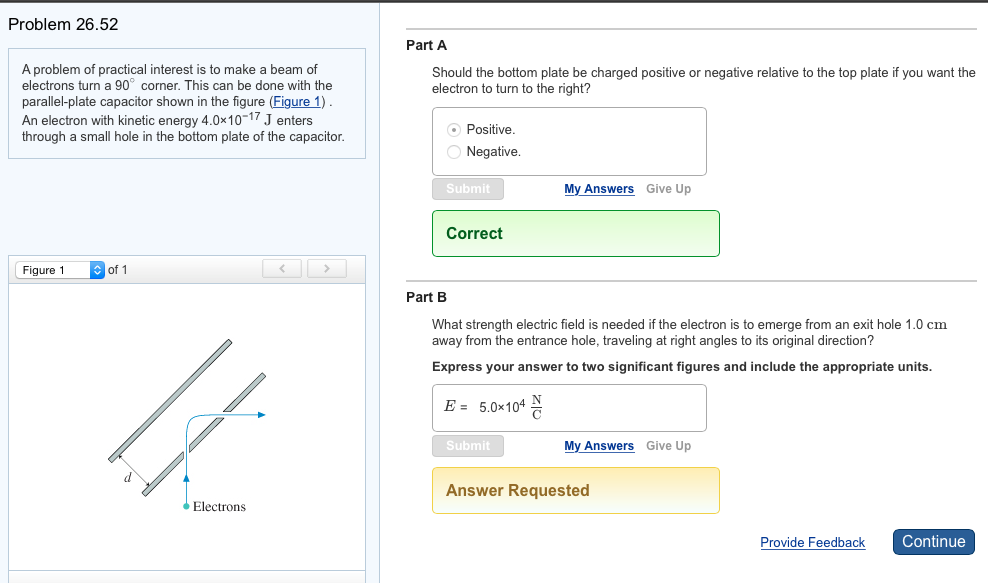Click Give Up for Part A
The height and width of the screenshot is (583, 988).
[x=668, y=188]
